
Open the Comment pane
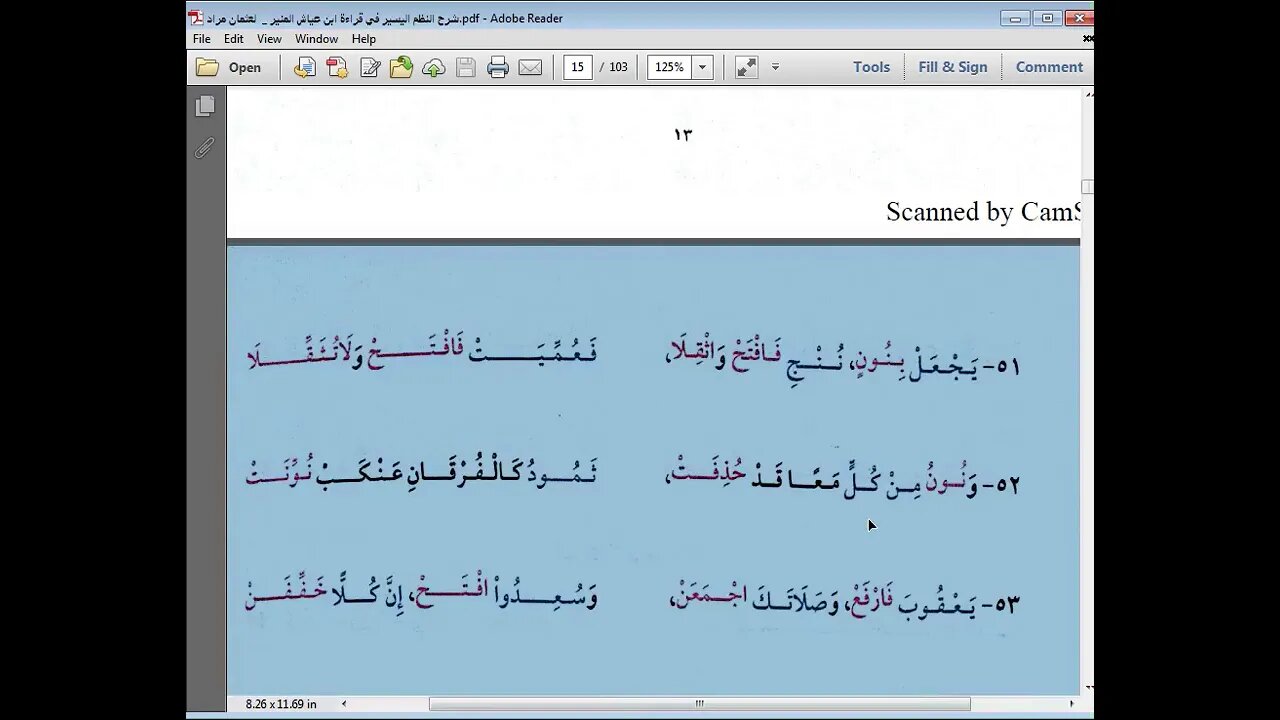(x=1049, y=67)
